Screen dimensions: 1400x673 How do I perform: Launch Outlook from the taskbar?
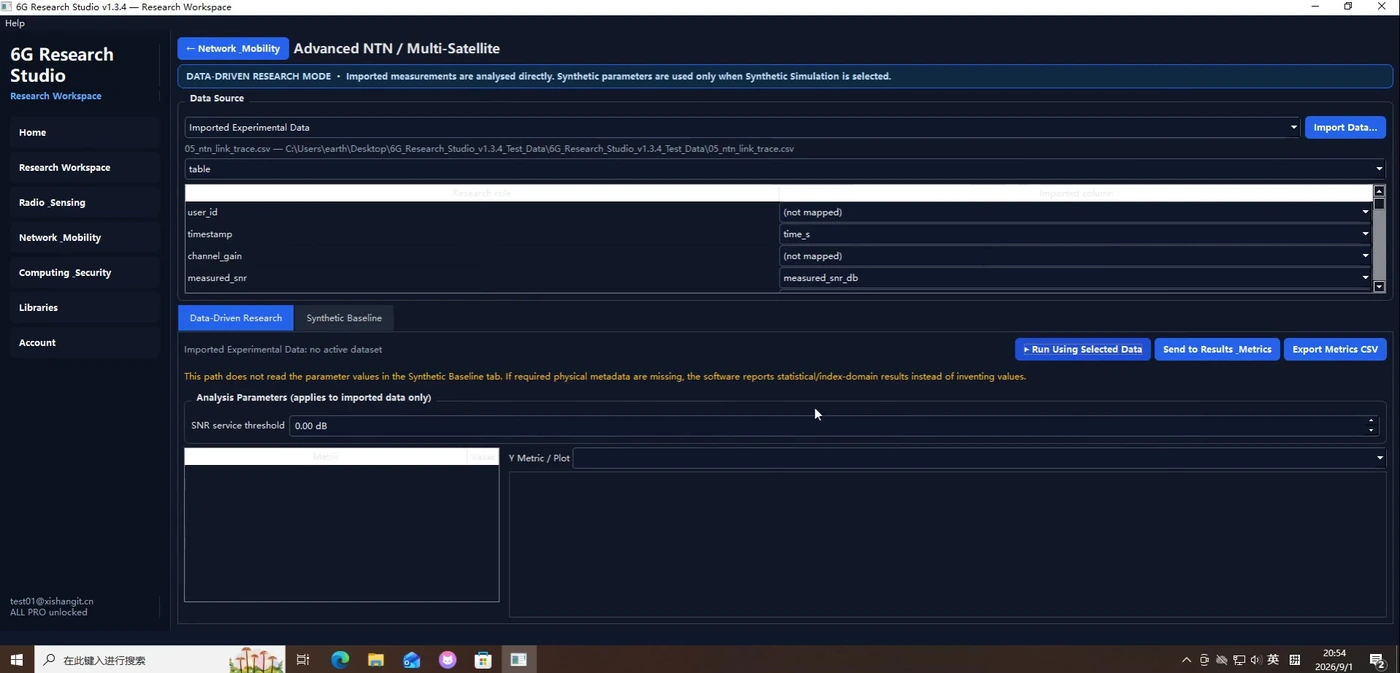[x=412, y=660]
